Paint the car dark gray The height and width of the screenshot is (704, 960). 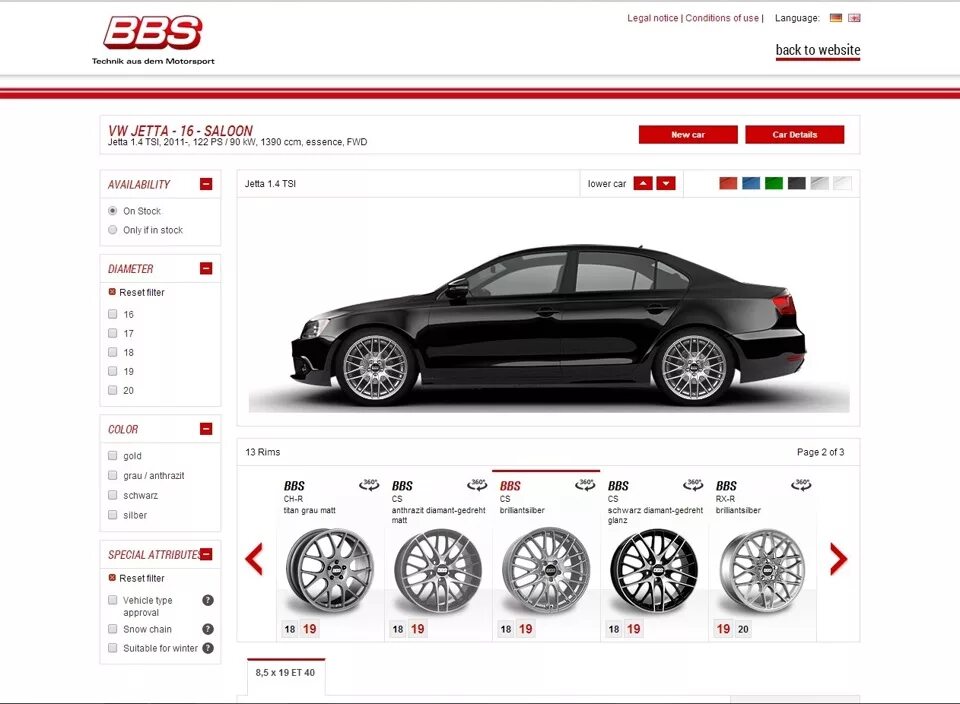[797, 183]
